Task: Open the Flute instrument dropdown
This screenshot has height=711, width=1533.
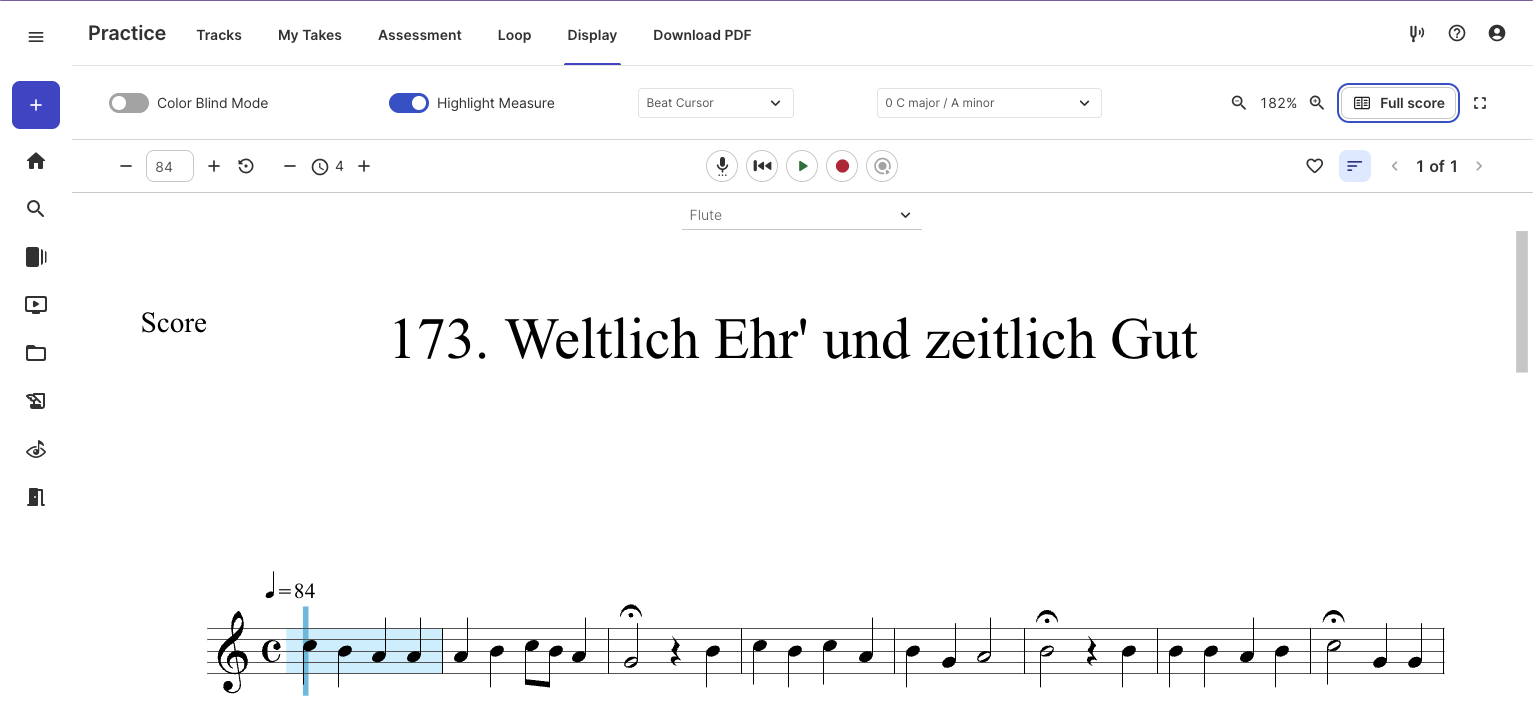Action: point(801,215)
